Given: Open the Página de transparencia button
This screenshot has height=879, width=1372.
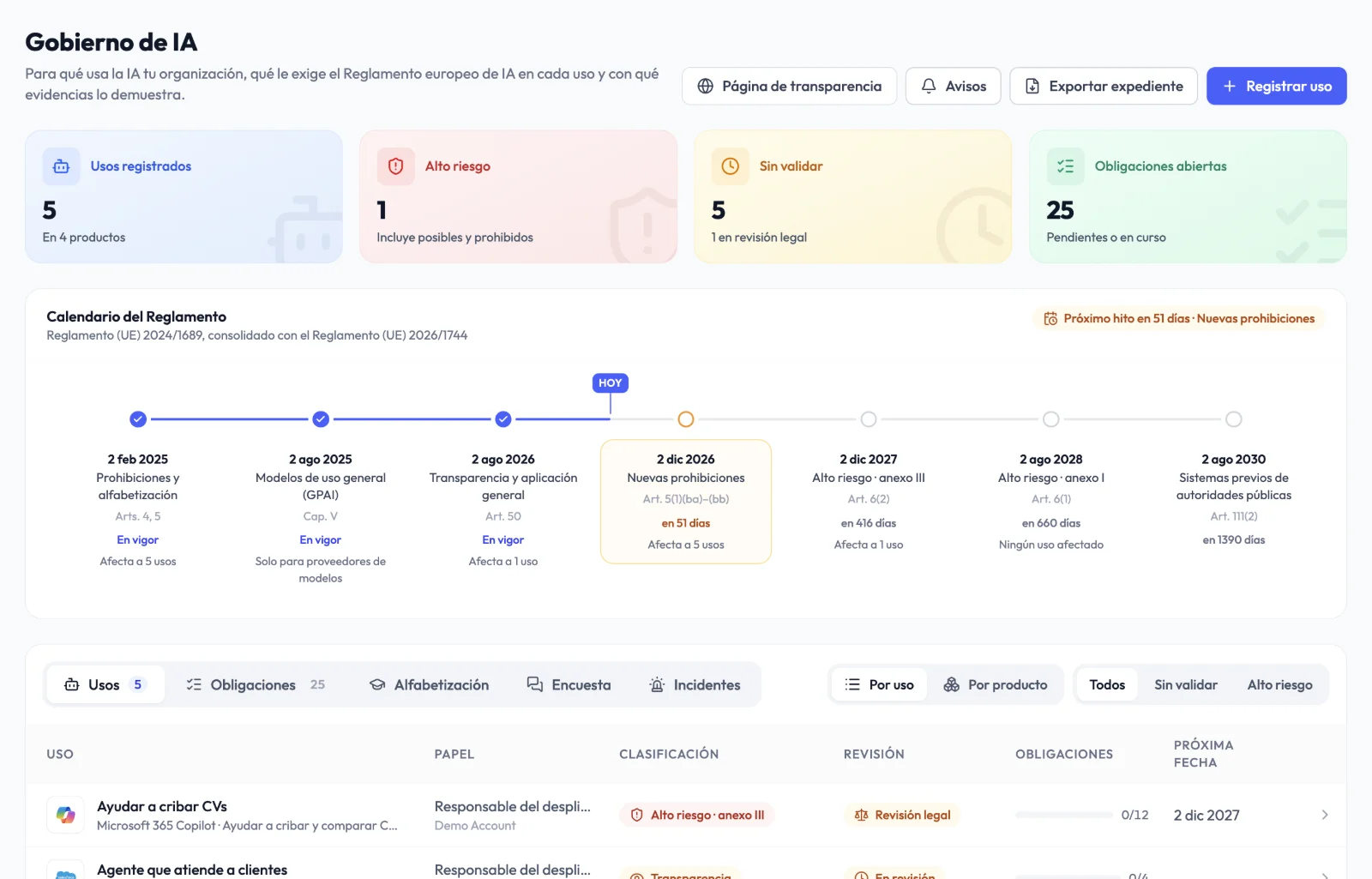Looking at the screenshot, I should coord(789,86).
